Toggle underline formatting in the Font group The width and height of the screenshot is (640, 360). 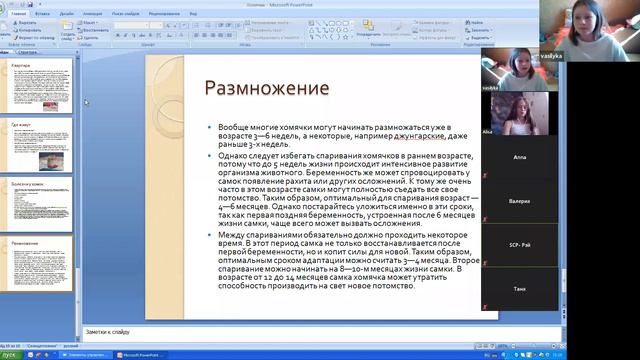[x=133, y=36]
